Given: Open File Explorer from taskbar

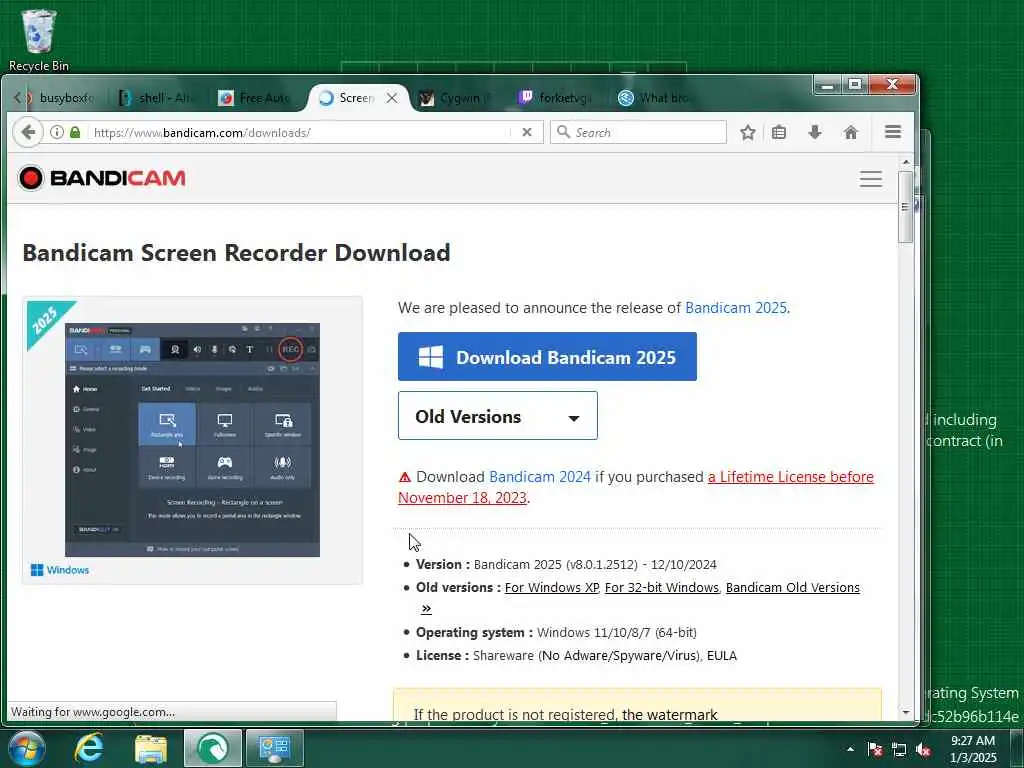Looking at the screenshot, I should pos(151,749).
